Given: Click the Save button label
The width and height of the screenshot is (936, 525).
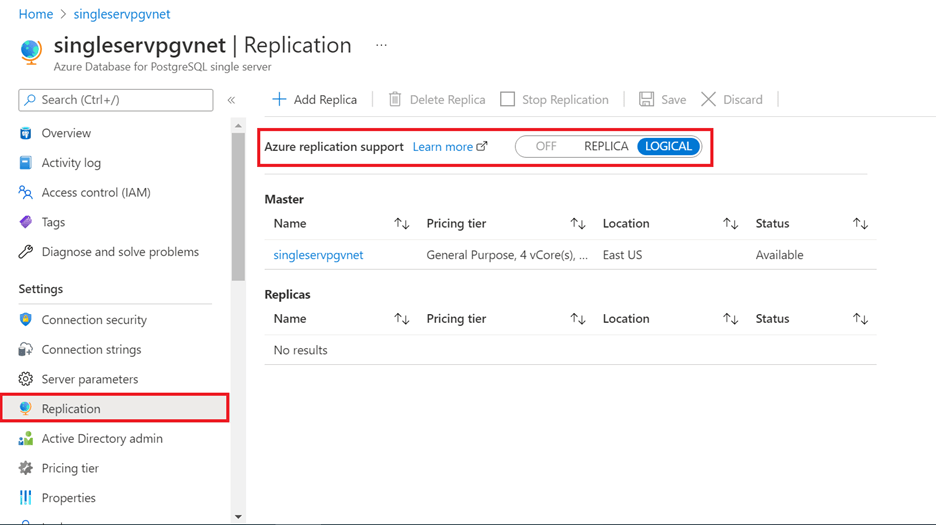Looking at the screenshot, I should tap(673, 100).
